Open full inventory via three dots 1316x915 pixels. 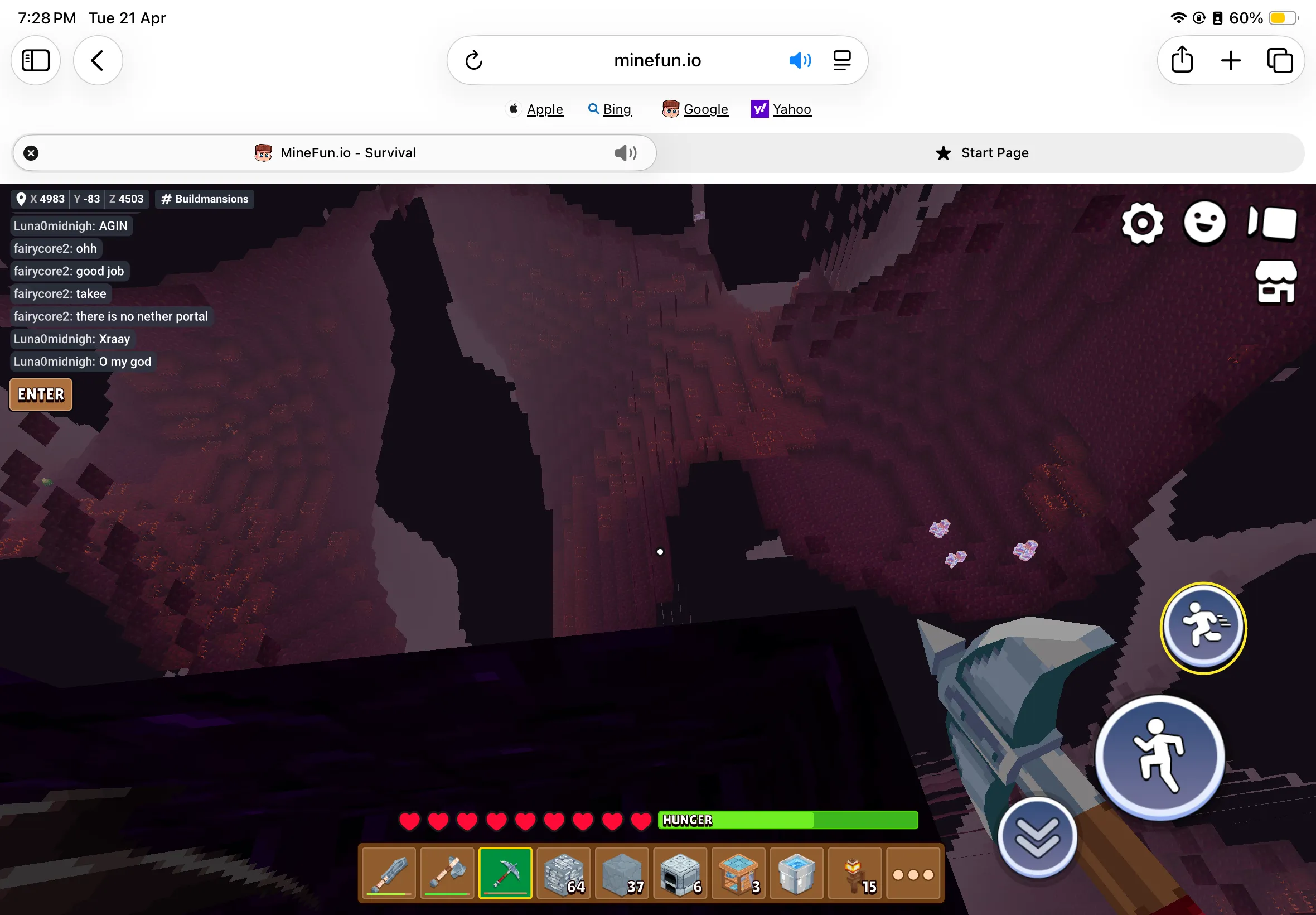point(913,873)
